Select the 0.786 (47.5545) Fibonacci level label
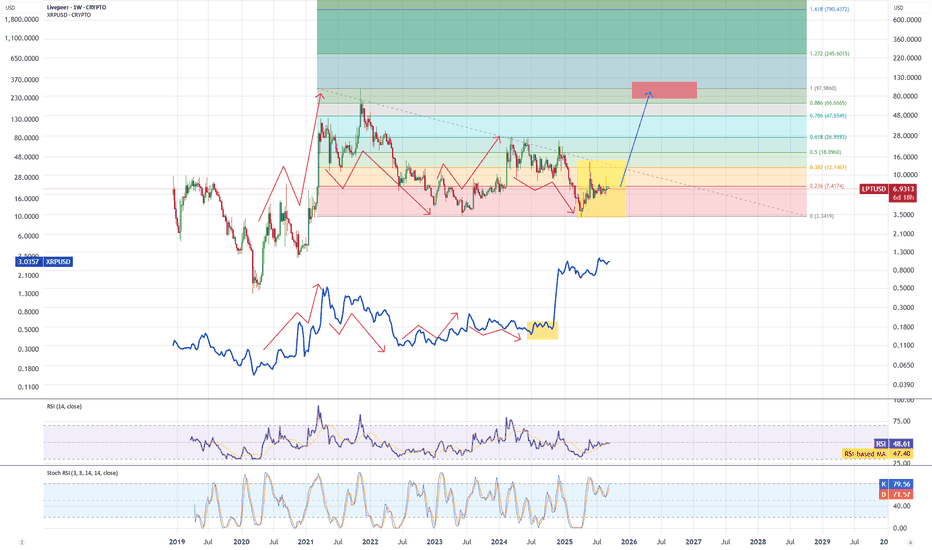932x550 pixels. coord(828,116)
